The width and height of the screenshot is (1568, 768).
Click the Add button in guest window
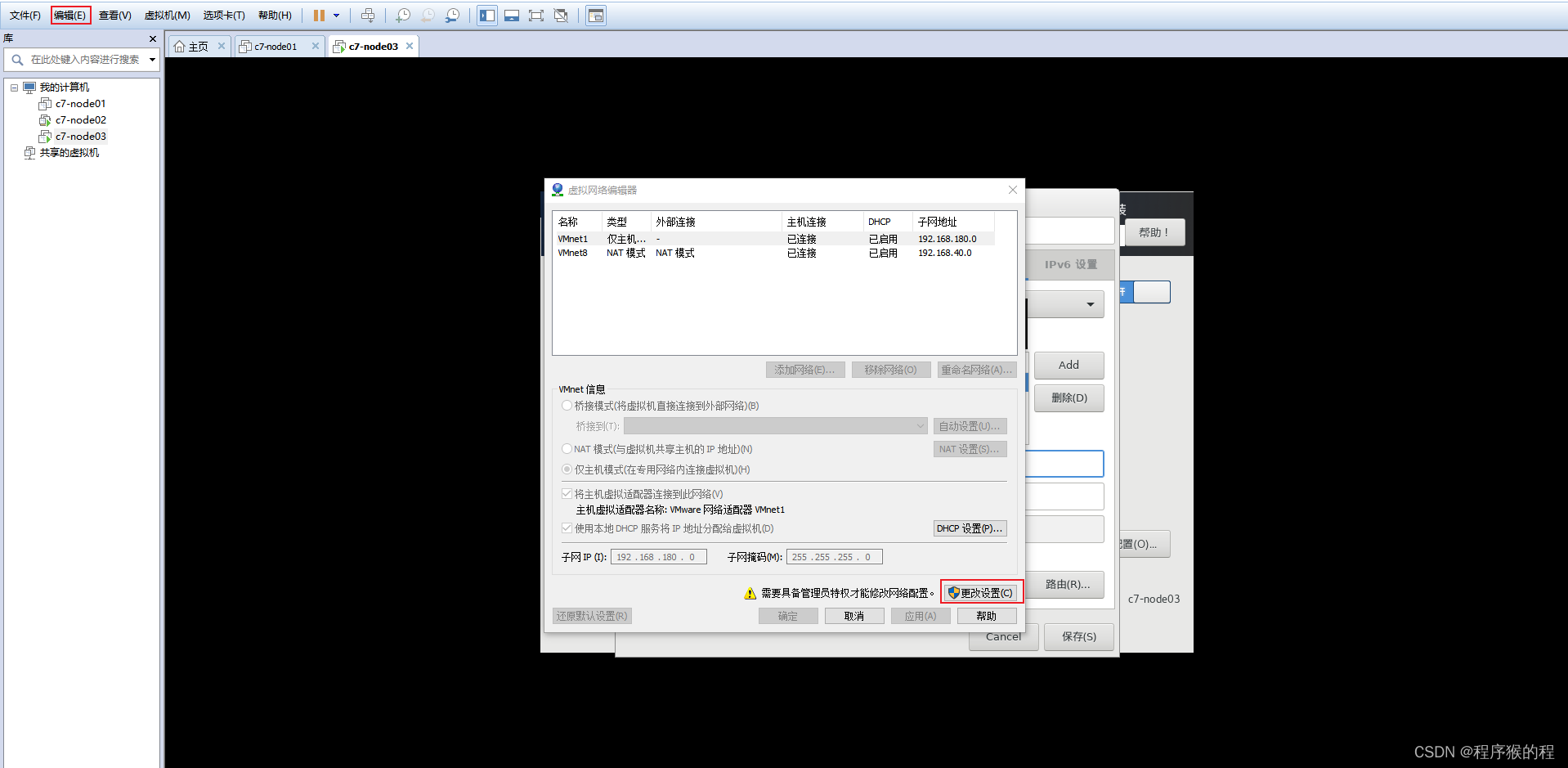click(1069, 365)
